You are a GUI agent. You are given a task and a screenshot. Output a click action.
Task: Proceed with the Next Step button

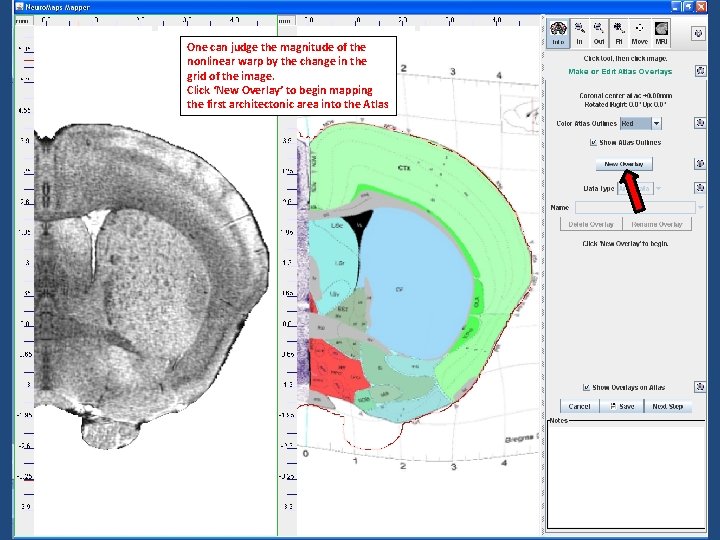(x=667, y=406)
